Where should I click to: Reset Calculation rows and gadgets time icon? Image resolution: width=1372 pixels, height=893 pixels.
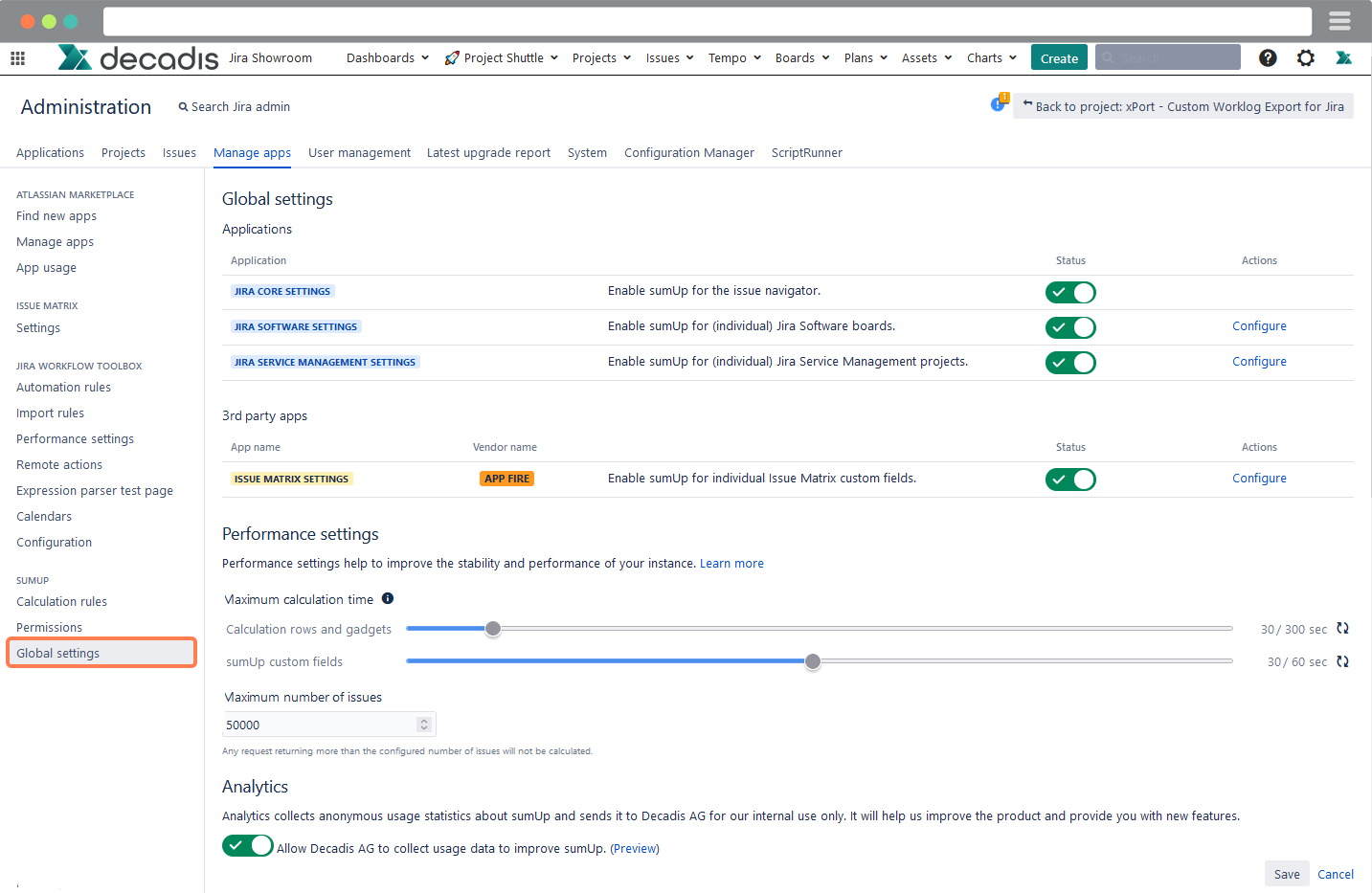pyautogui.click(x=1342, y=629)
